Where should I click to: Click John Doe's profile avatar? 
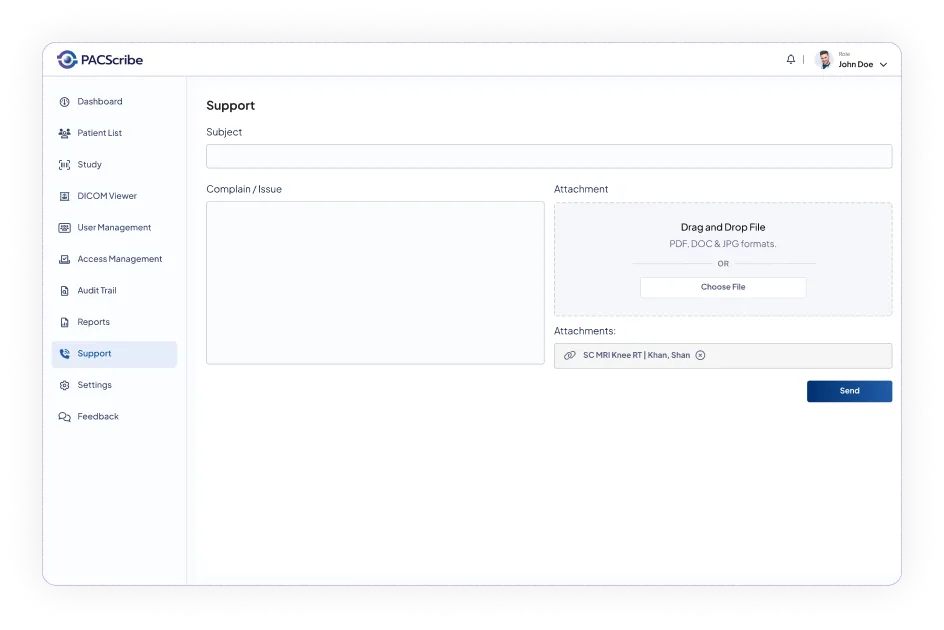(823, 59)
